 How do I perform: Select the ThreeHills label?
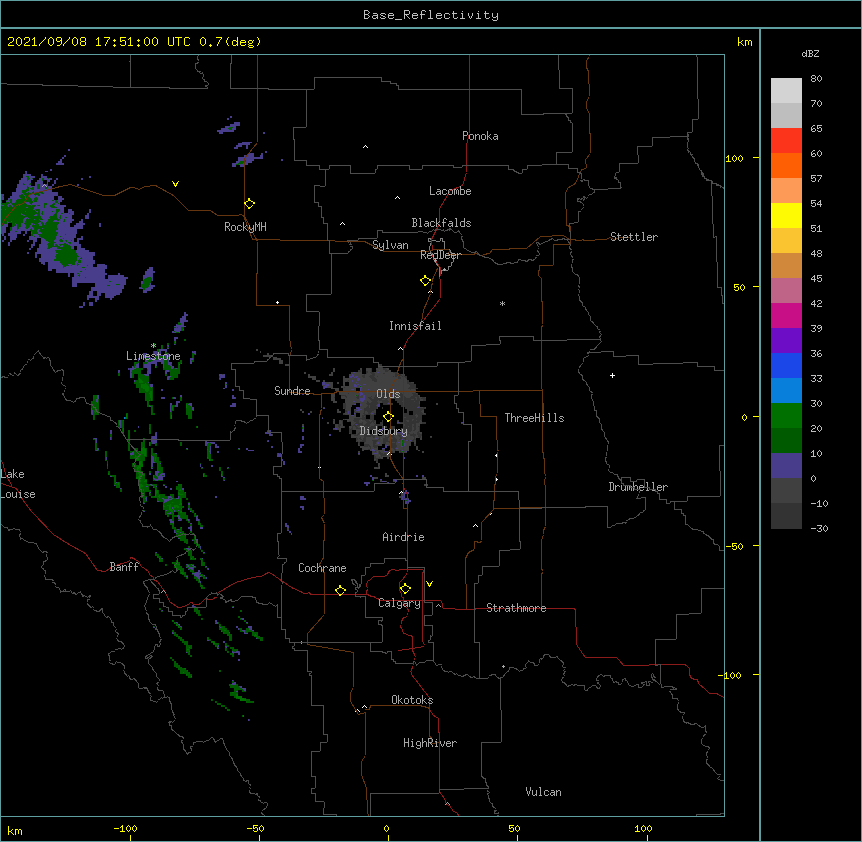tap(534, 418)
